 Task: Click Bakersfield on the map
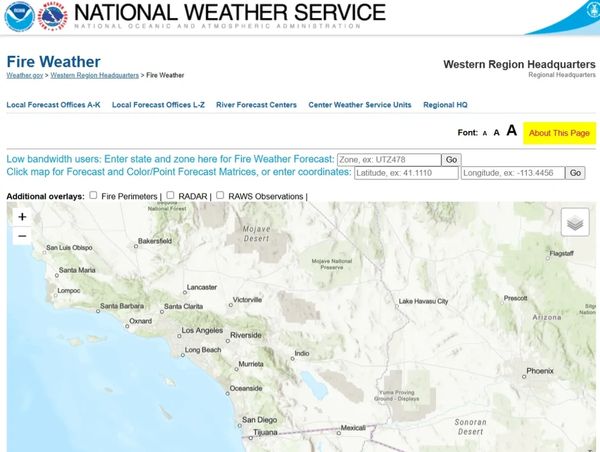pyautogui.click(x=155, y=241)
